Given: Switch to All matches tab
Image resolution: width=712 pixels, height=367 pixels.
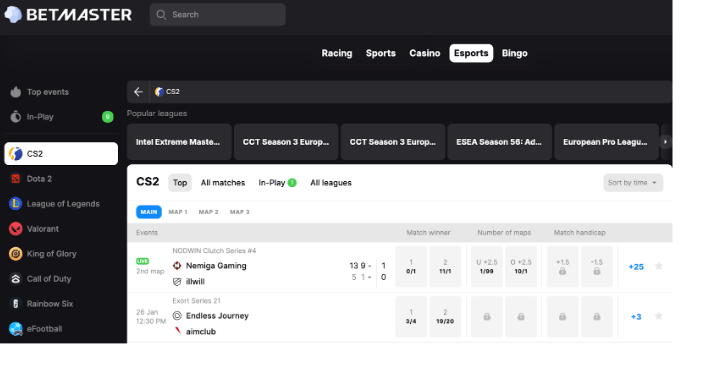Looking at the screenshot, I should coord(223,183).
